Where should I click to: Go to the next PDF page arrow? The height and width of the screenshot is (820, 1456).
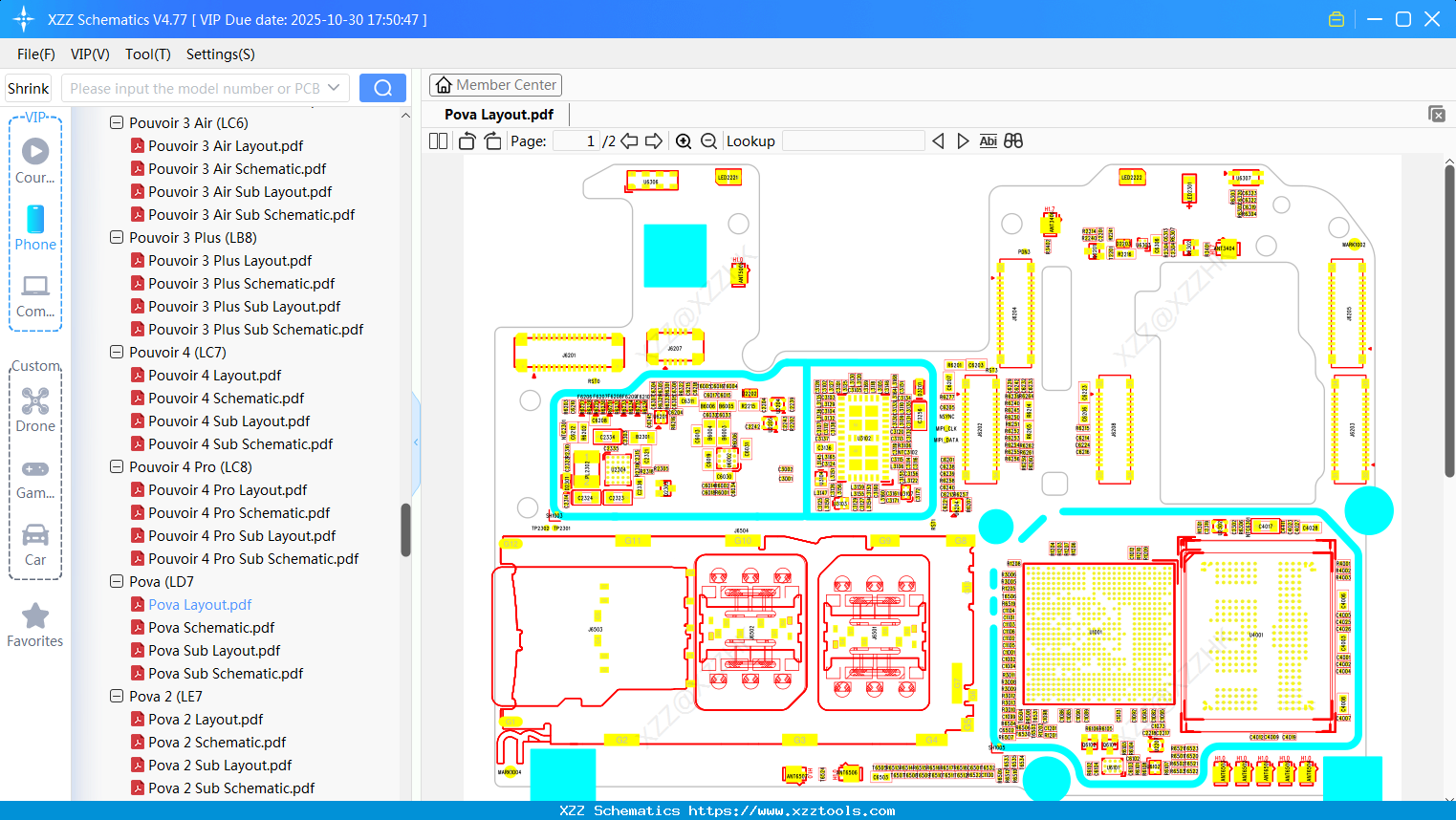pyautogui.click(x=654, y=141)
